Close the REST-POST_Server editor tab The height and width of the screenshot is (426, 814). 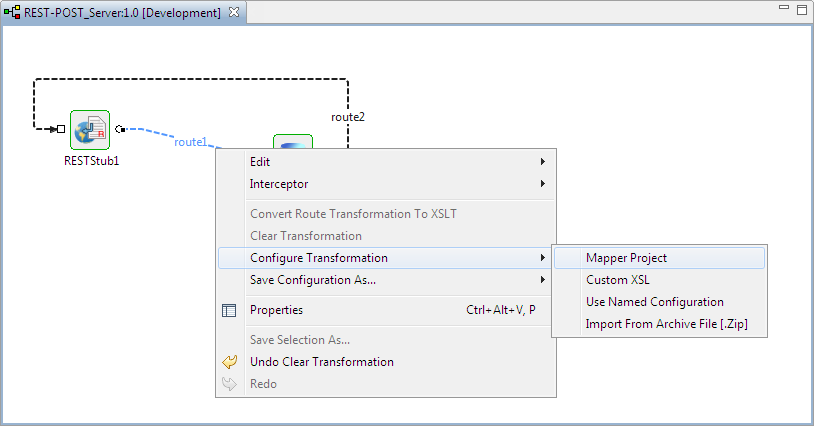click(234, 12)
